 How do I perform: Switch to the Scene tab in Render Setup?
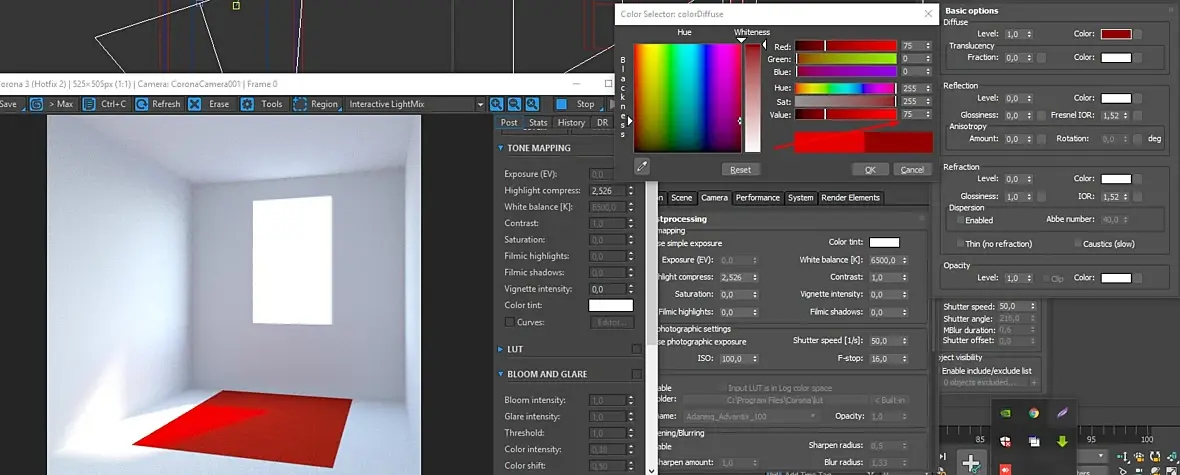click(x=681, y=198)
